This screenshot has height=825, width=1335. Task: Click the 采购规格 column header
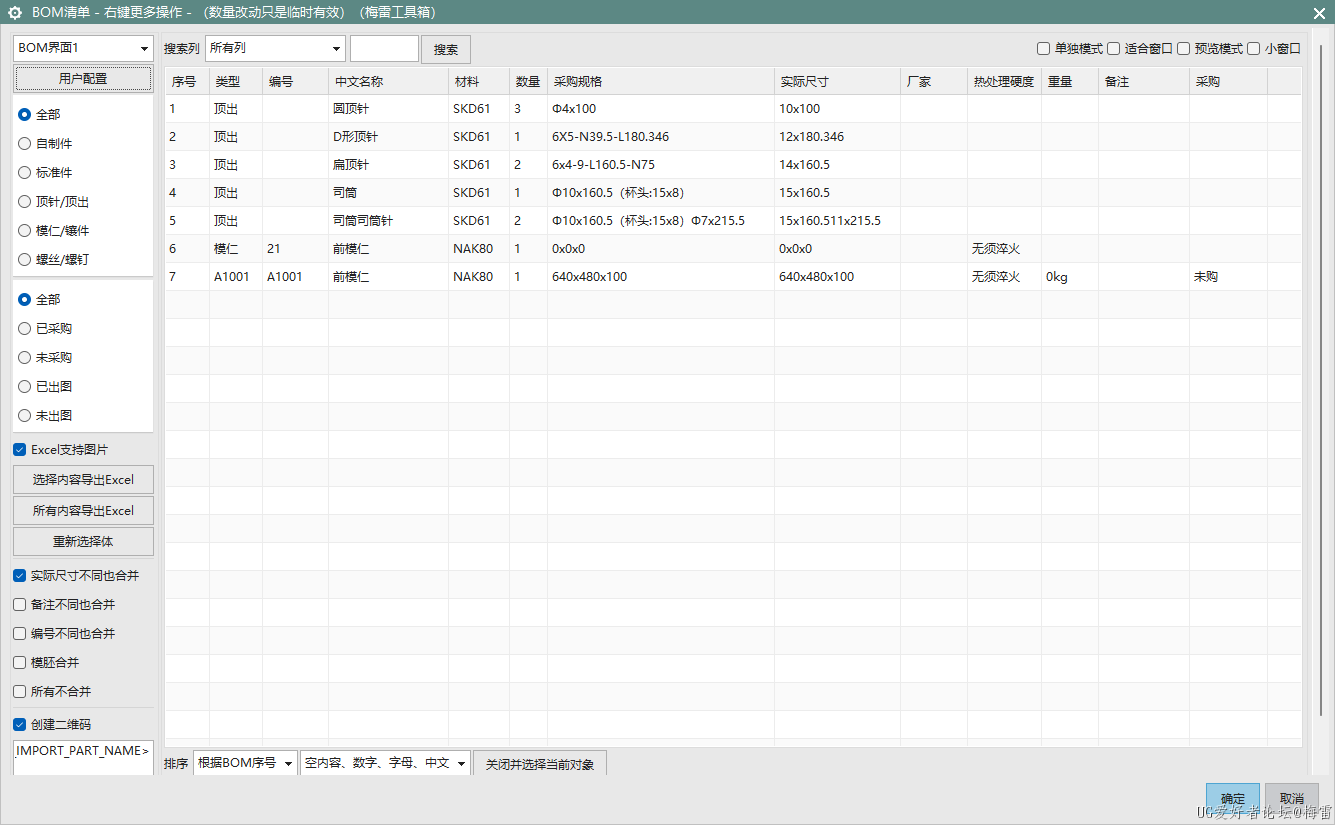(x=661, y=82)
